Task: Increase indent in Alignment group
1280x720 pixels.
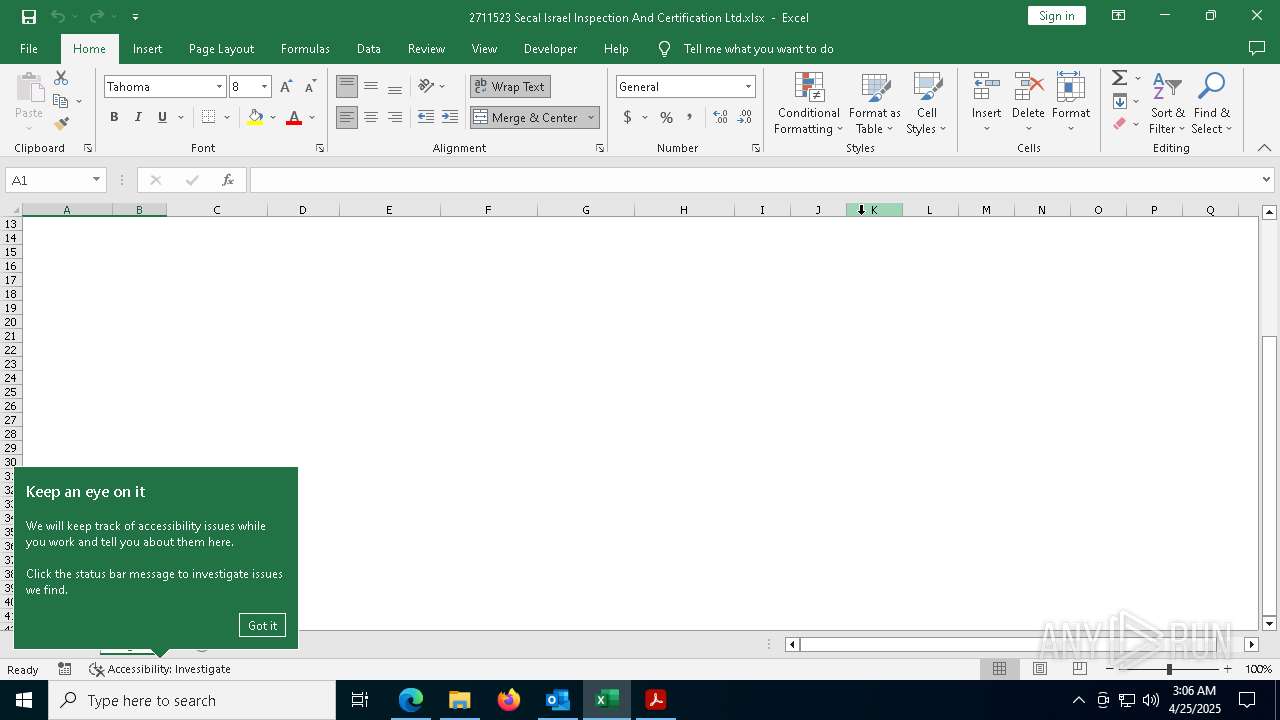Action: (450, 117)
